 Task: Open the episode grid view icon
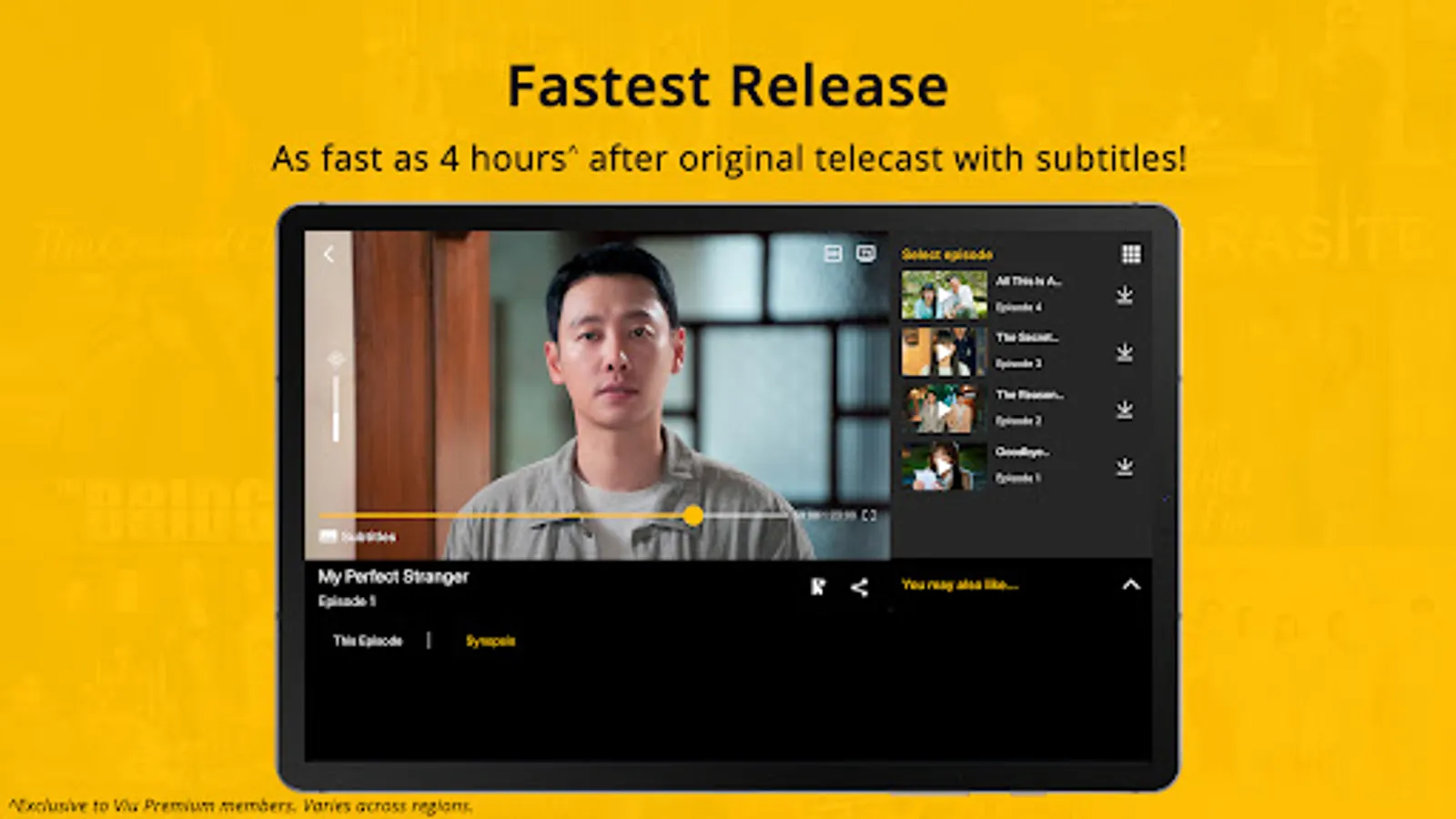[x=1131, y=254]
